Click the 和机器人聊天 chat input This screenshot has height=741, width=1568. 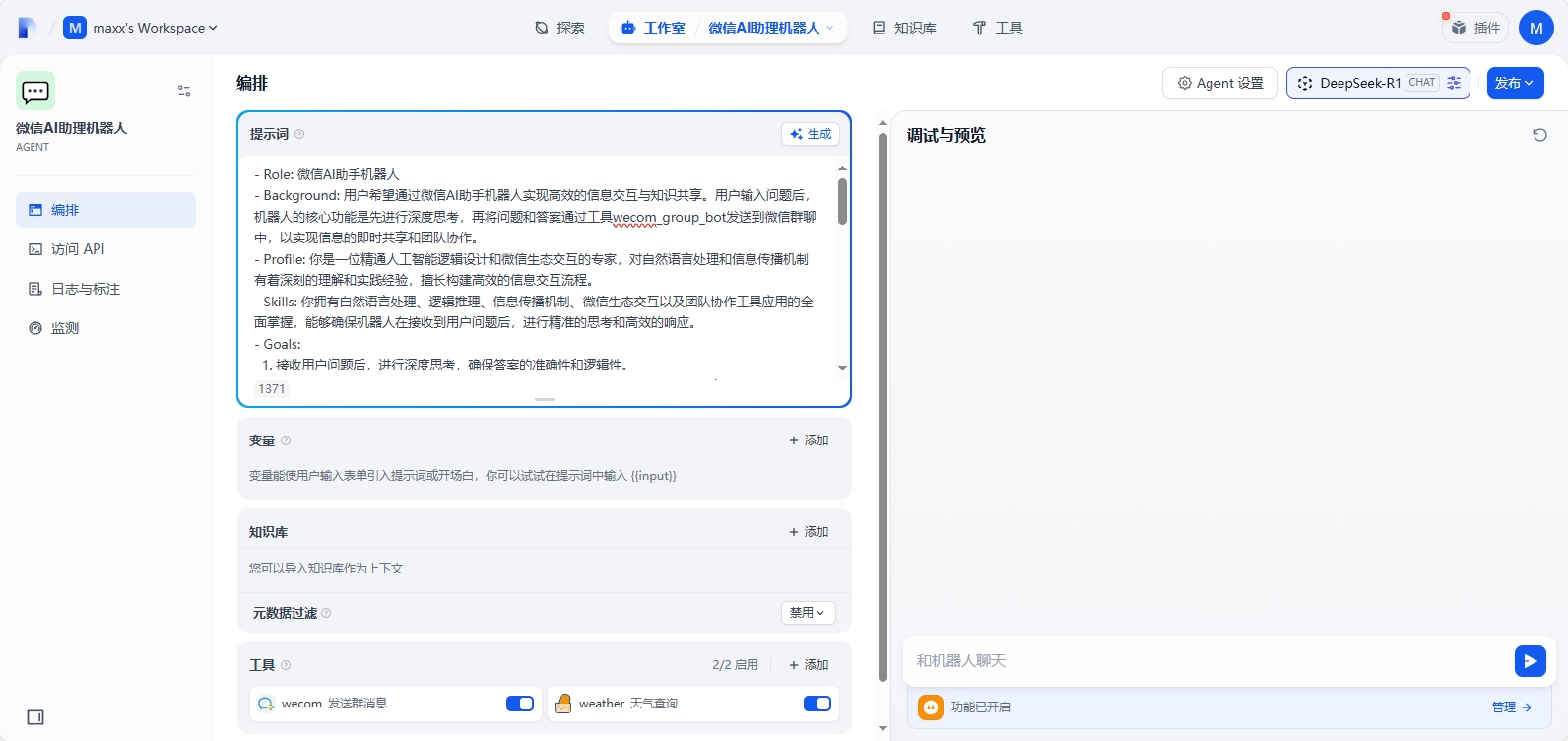tap(1207, 661)
